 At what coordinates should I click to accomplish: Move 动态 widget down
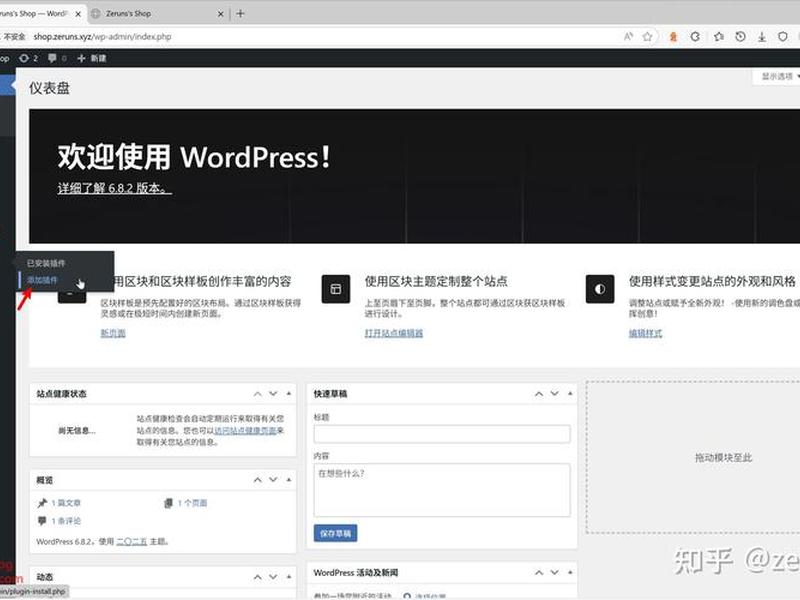273,577
